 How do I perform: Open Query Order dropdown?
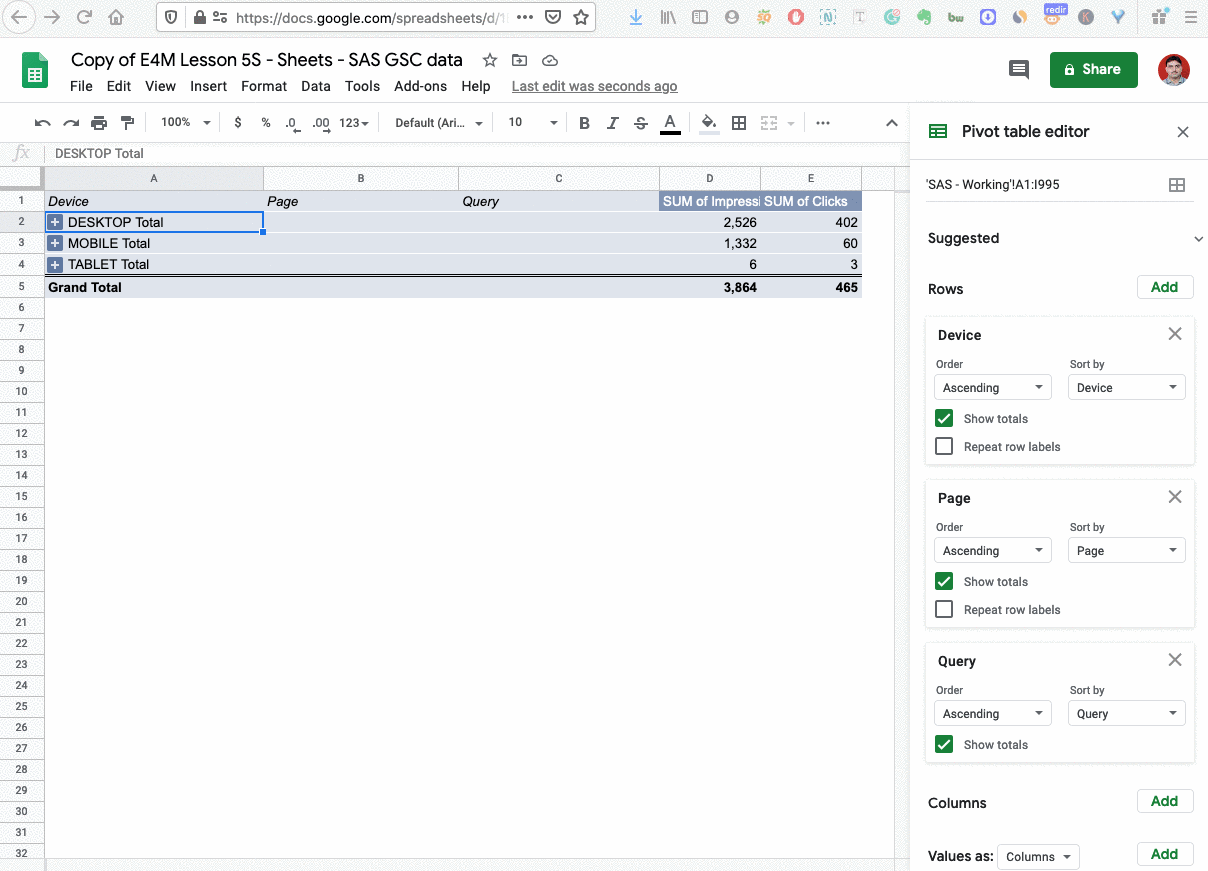[993, 713]
